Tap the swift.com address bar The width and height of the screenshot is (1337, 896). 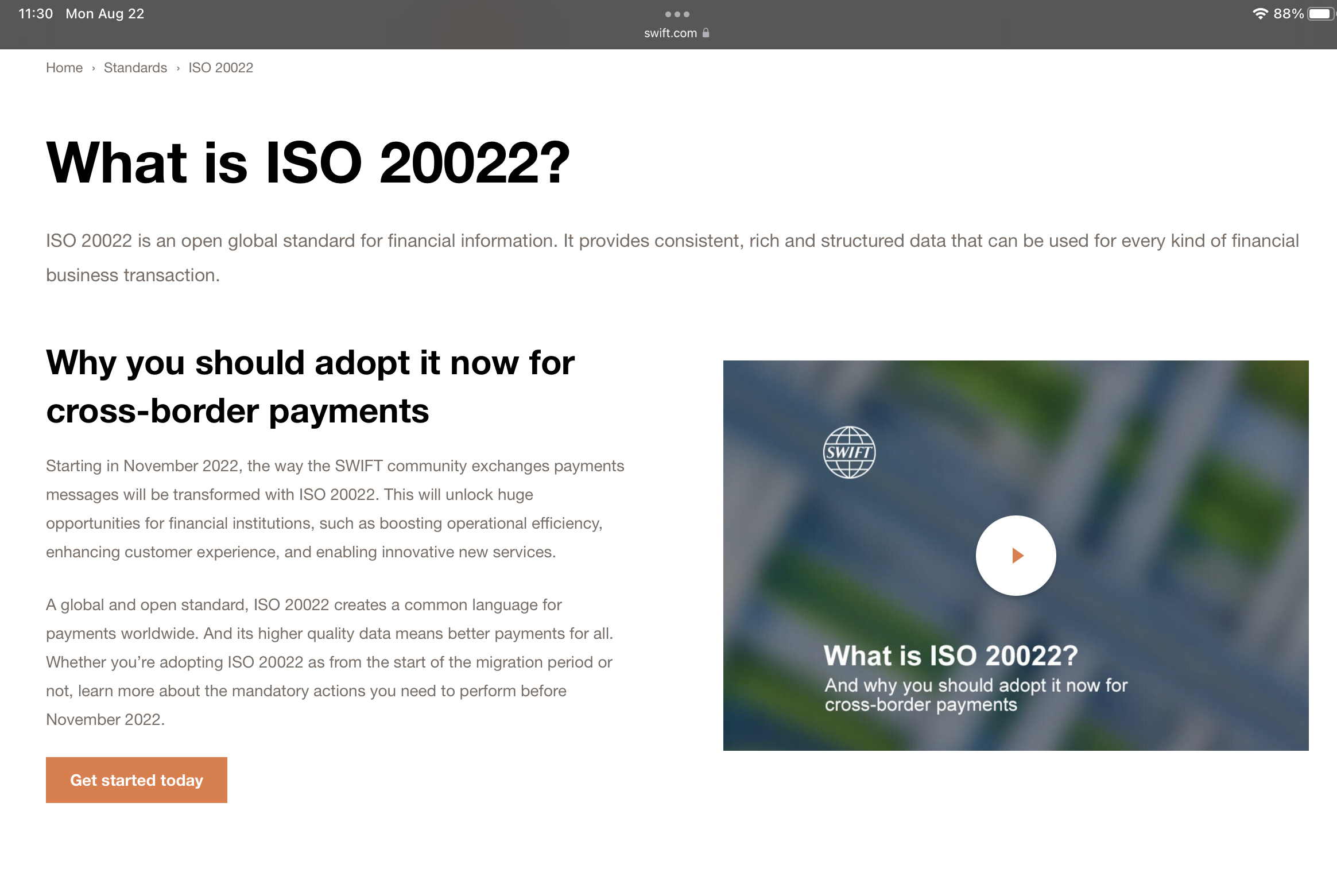(671, 33)
